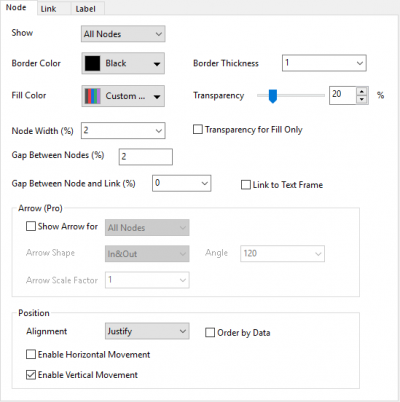Switch to the Link tab
This screenshot has height=402, width=400.
tap(48, 9)
